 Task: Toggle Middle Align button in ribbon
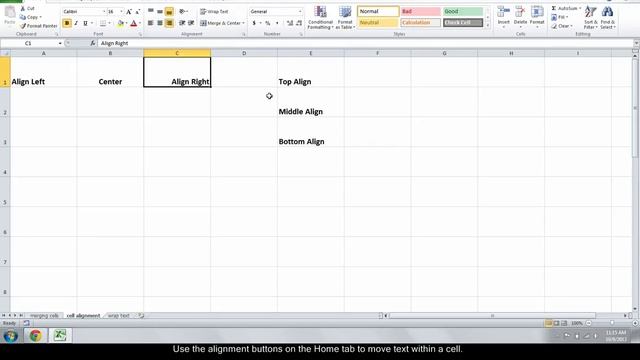coord(160,12)
